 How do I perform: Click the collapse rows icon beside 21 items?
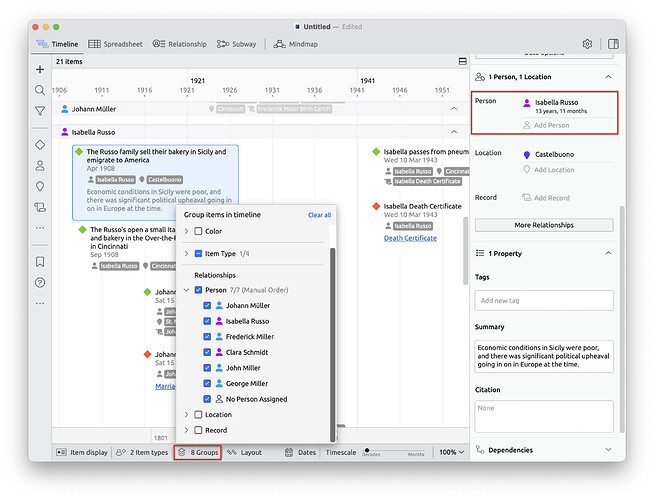462,61
